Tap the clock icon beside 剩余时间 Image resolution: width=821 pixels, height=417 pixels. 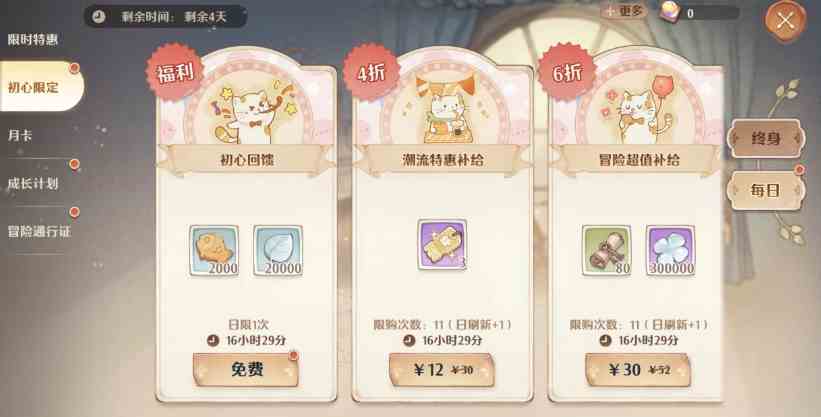tap(98, 17)
